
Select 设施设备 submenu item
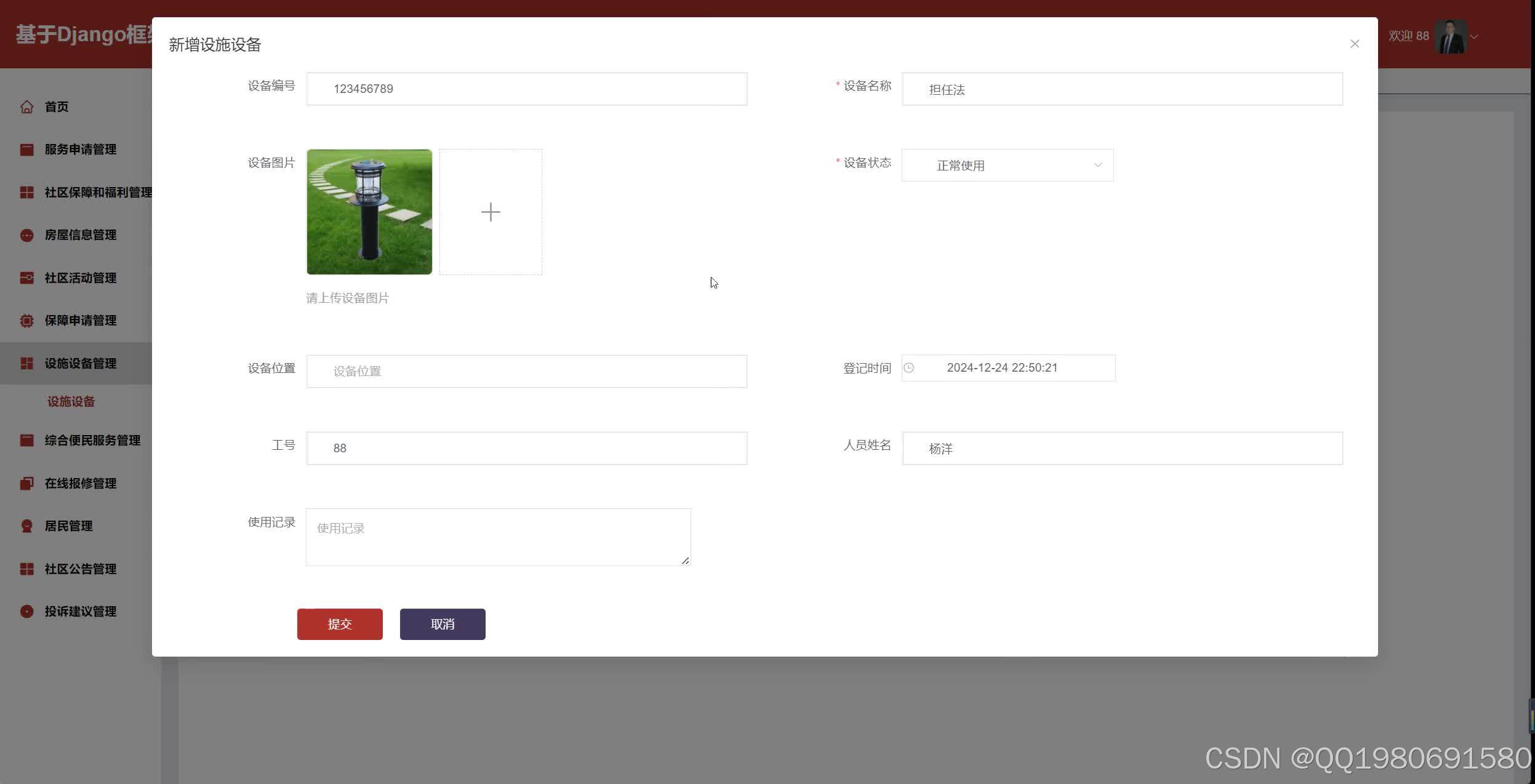(x=71, y=402)
